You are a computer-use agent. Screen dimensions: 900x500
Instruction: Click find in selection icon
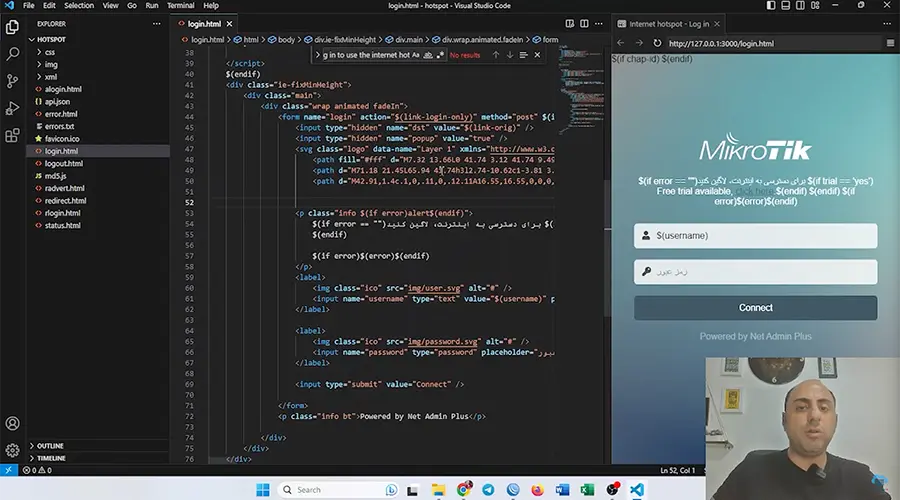click(x=523, y=55)
